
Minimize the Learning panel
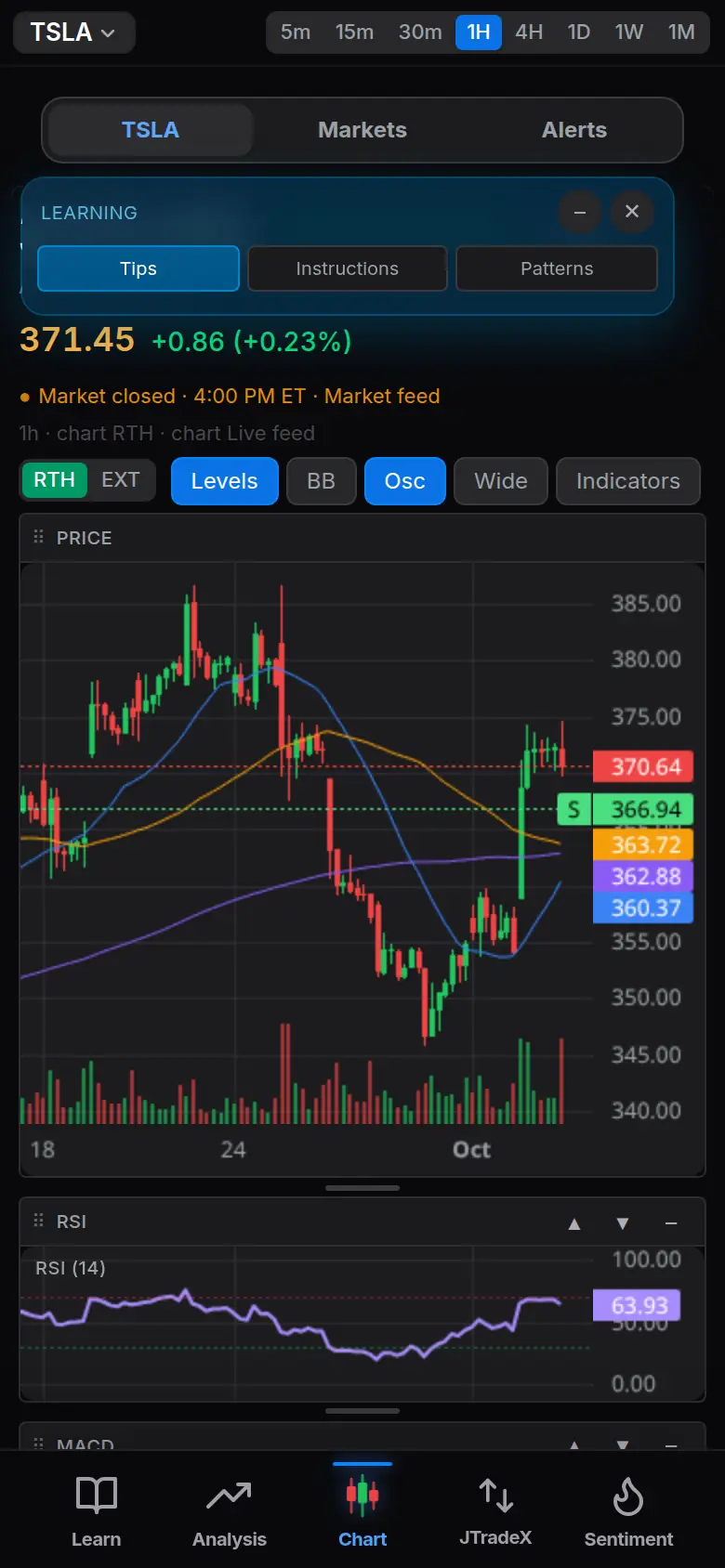pyautogui.click(x=580, y=212)
